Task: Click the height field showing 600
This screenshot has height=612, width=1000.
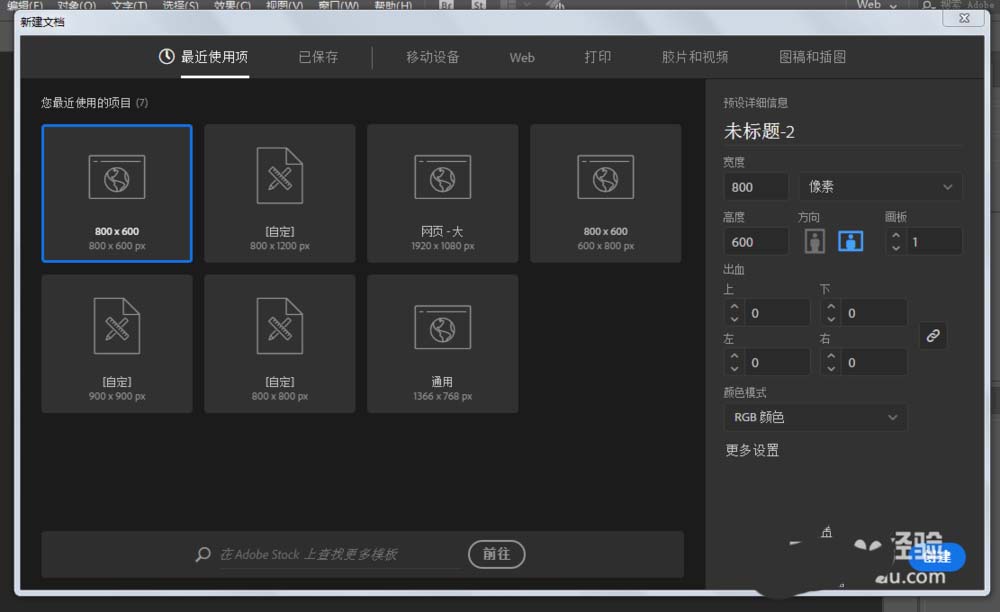Action: click(x=756, y=242)
